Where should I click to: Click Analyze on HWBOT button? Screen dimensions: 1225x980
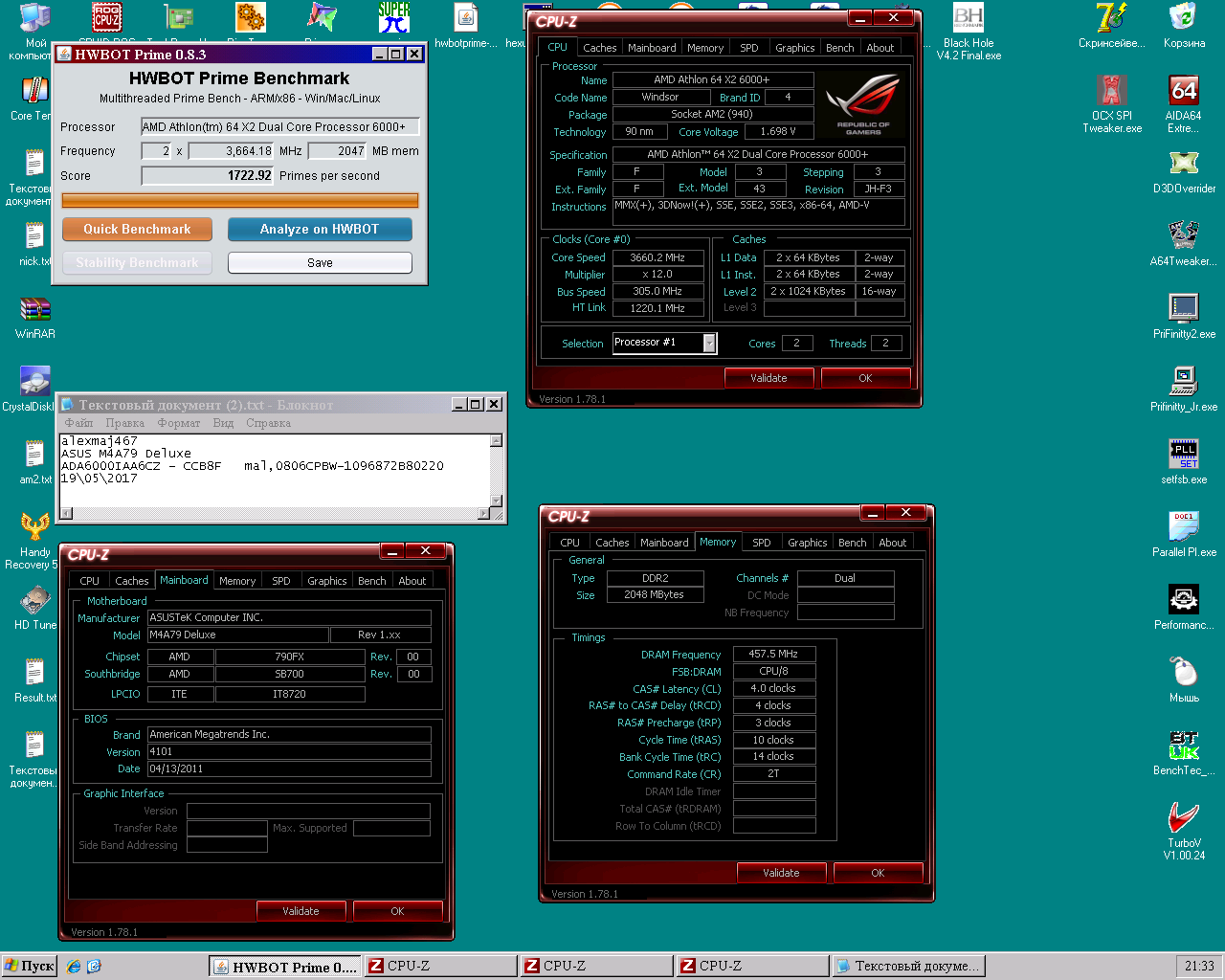[x=320, y=229]
